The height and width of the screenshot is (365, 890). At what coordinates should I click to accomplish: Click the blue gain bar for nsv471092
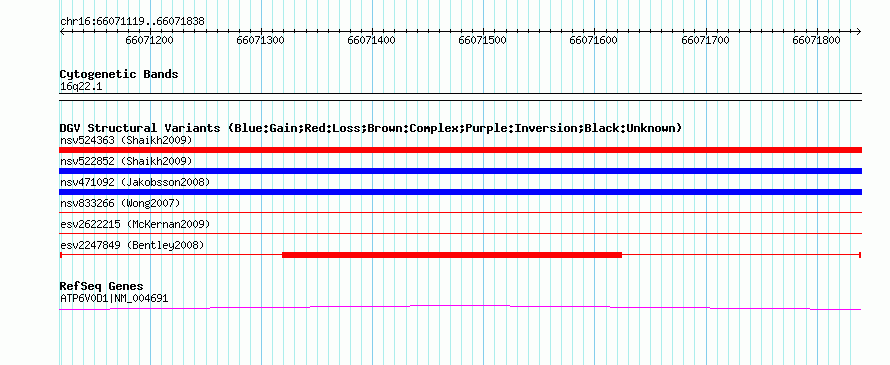[460, 192]
